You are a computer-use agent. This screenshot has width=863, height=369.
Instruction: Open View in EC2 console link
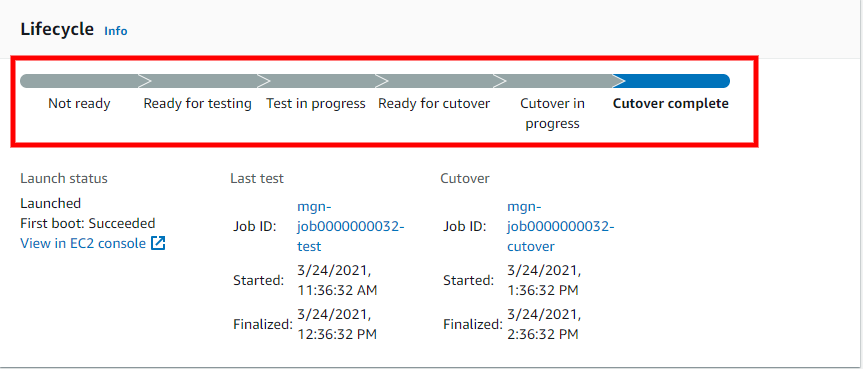click(x=83, y=243)
